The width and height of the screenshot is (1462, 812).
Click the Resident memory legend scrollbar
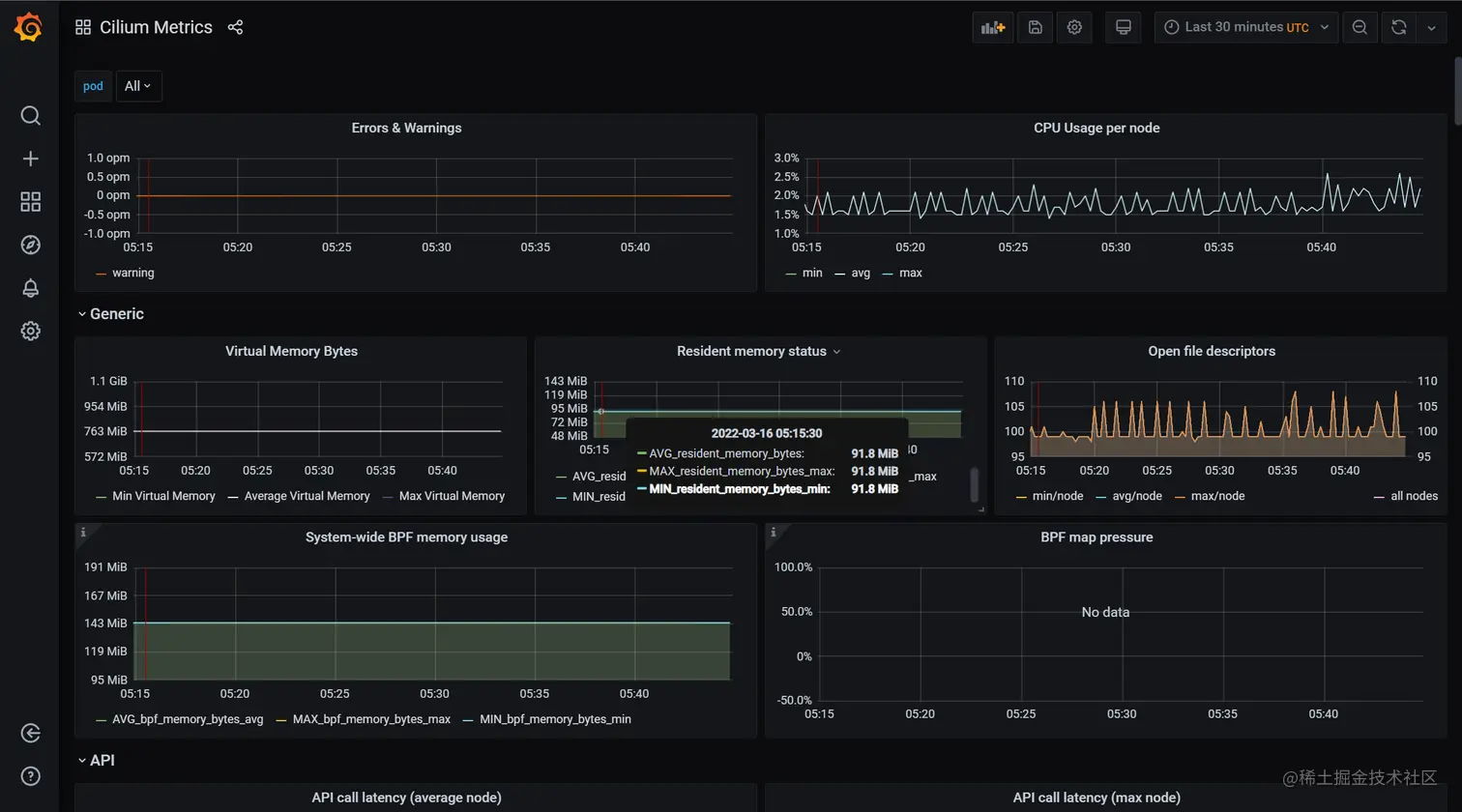point(974,484)
